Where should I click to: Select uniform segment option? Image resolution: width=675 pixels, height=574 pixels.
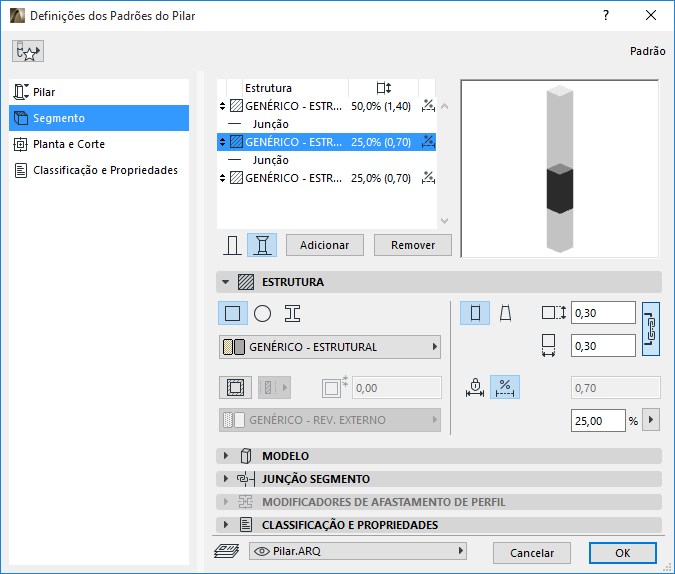pos(475,313)
